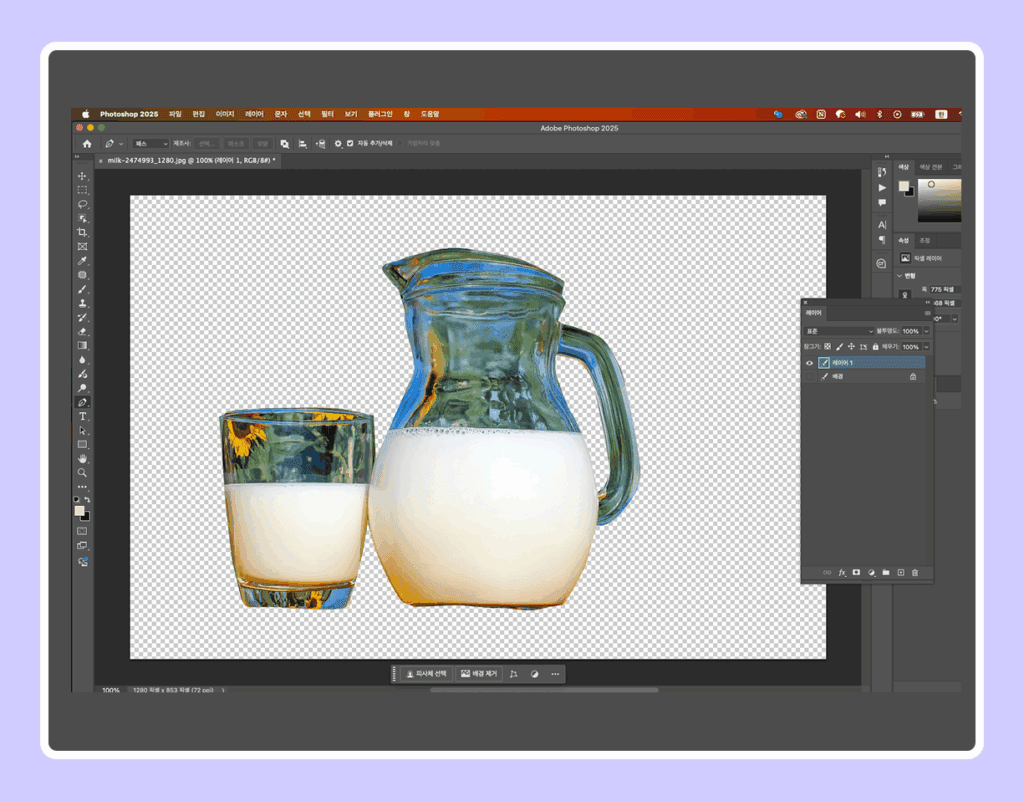Screen dimensions: 1024x801
Task: Open the 불투명도 opacity dropdown arrow
Action: coord(926,331)
